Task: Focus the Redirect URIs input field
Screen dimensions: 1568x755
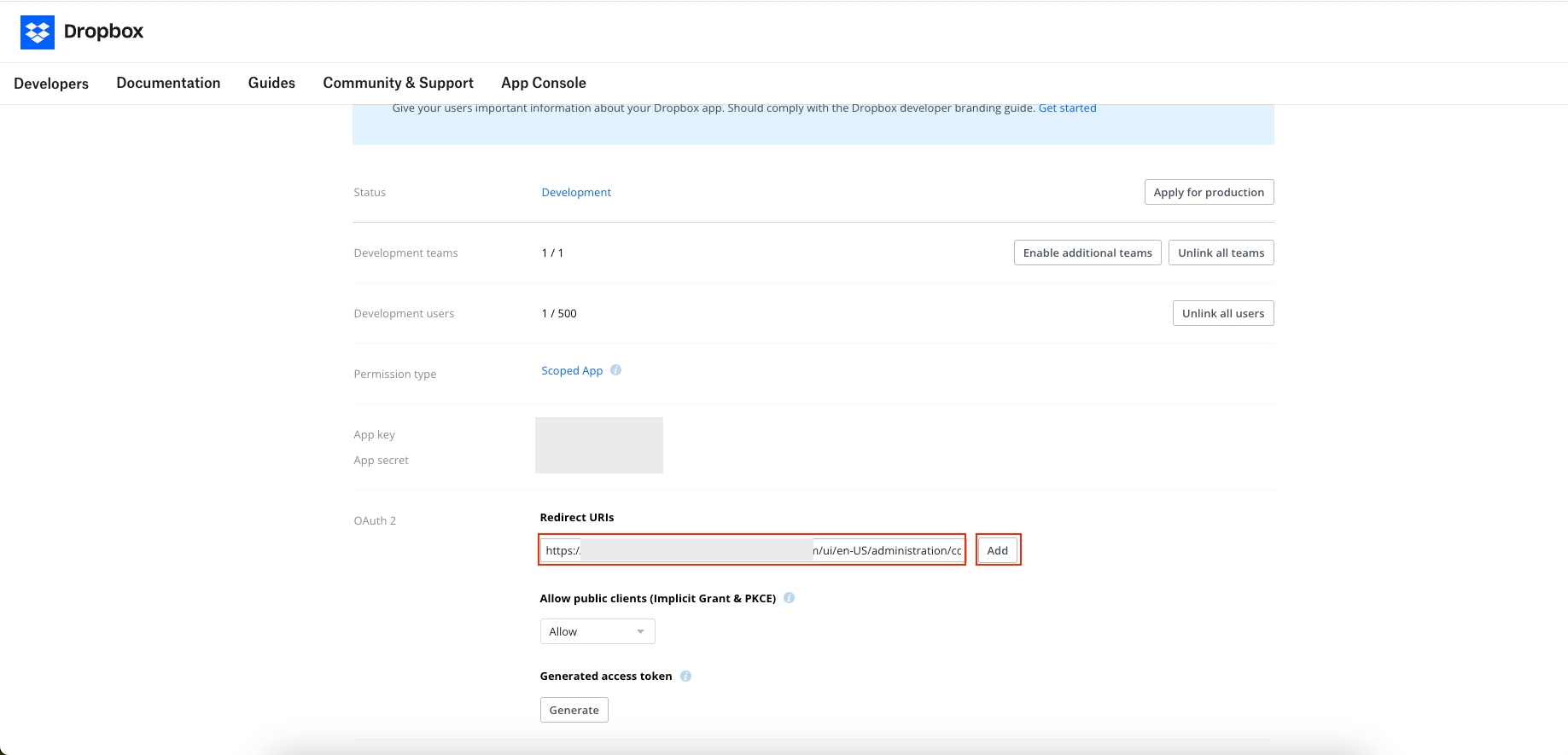Action: (752, 550)
